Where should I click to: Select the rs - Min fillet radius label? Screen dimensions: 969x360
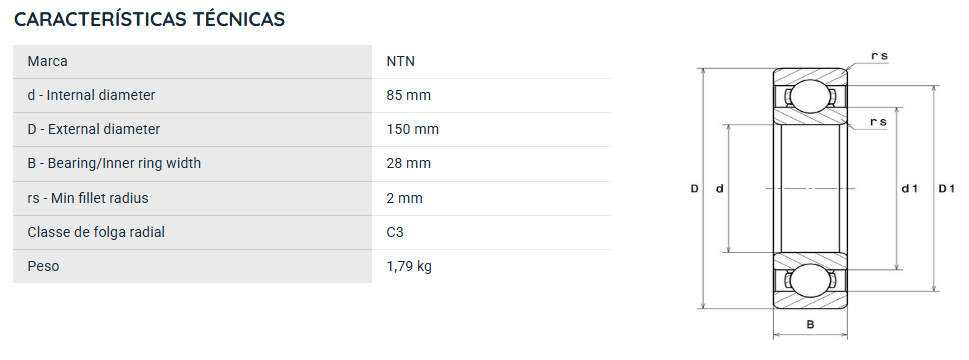click(x=88, y=198)
